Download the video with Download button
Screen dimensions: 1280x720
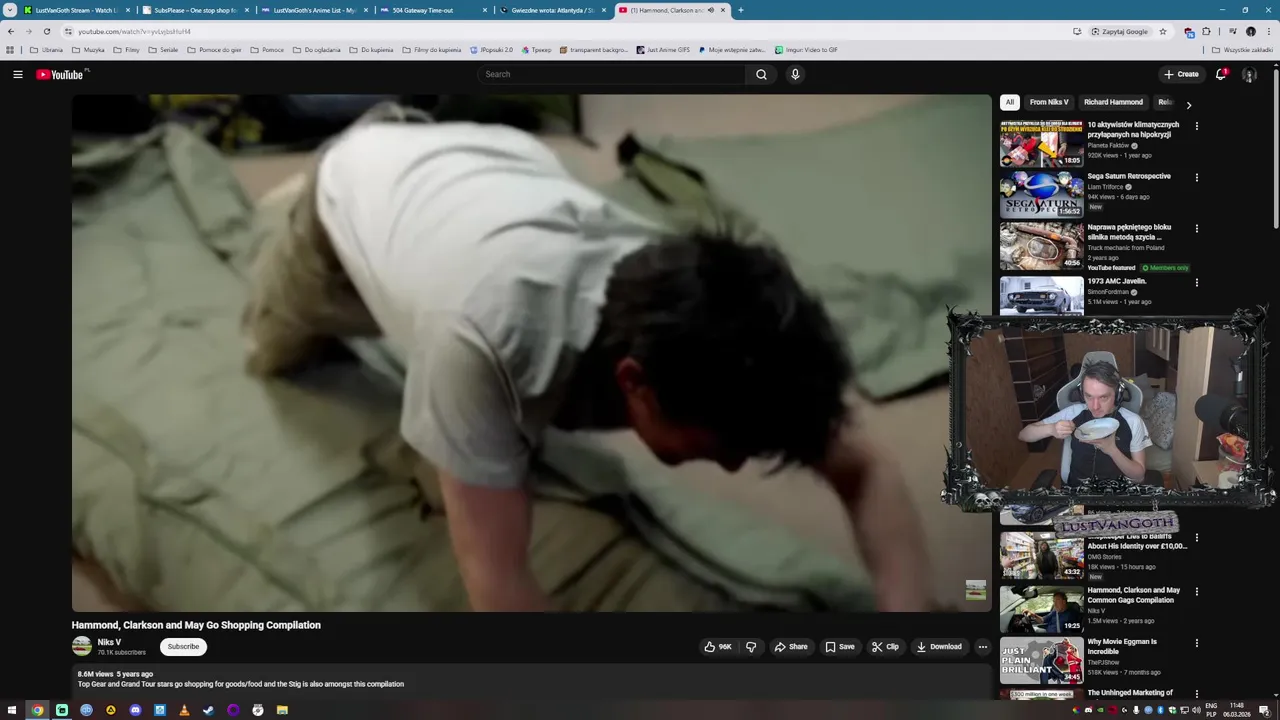coord(939,647)
